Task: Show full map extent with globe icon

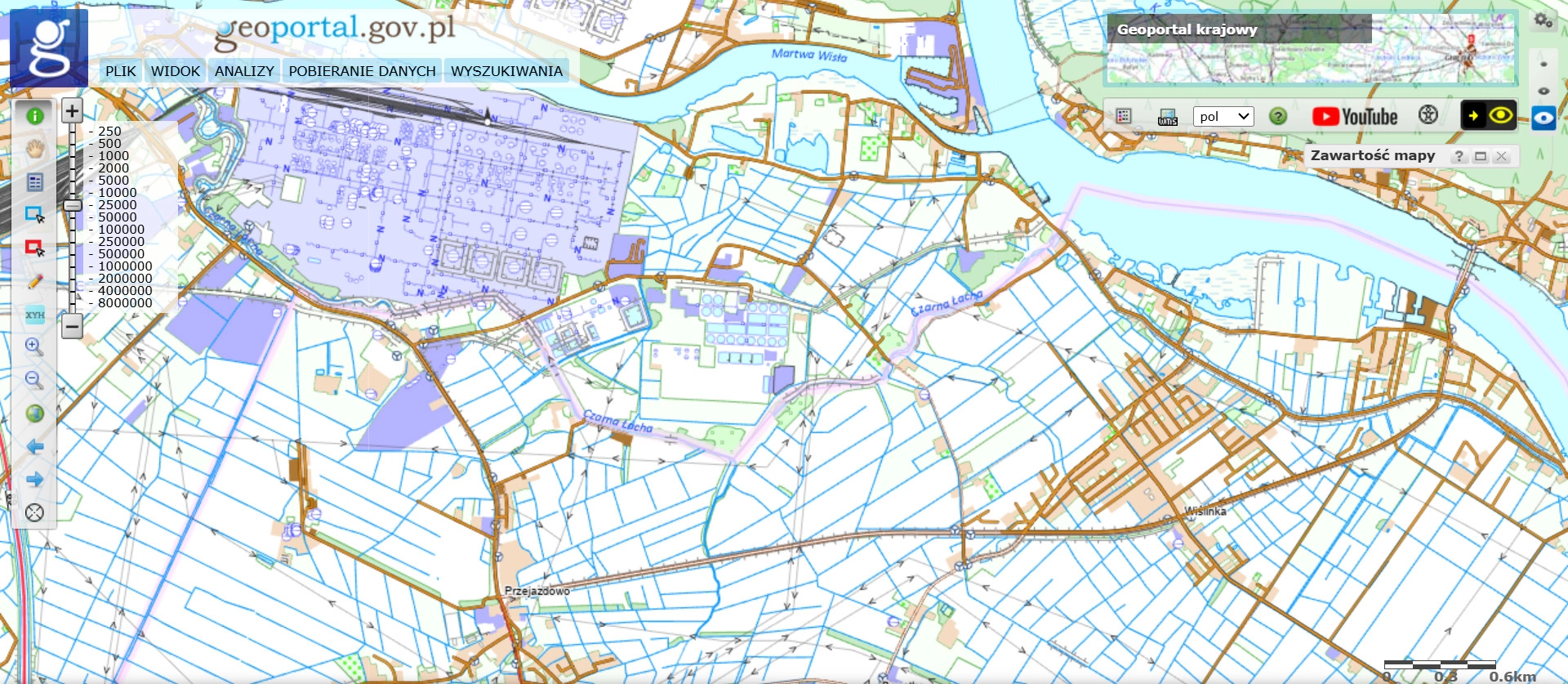Action: click(x=34, y=414)
